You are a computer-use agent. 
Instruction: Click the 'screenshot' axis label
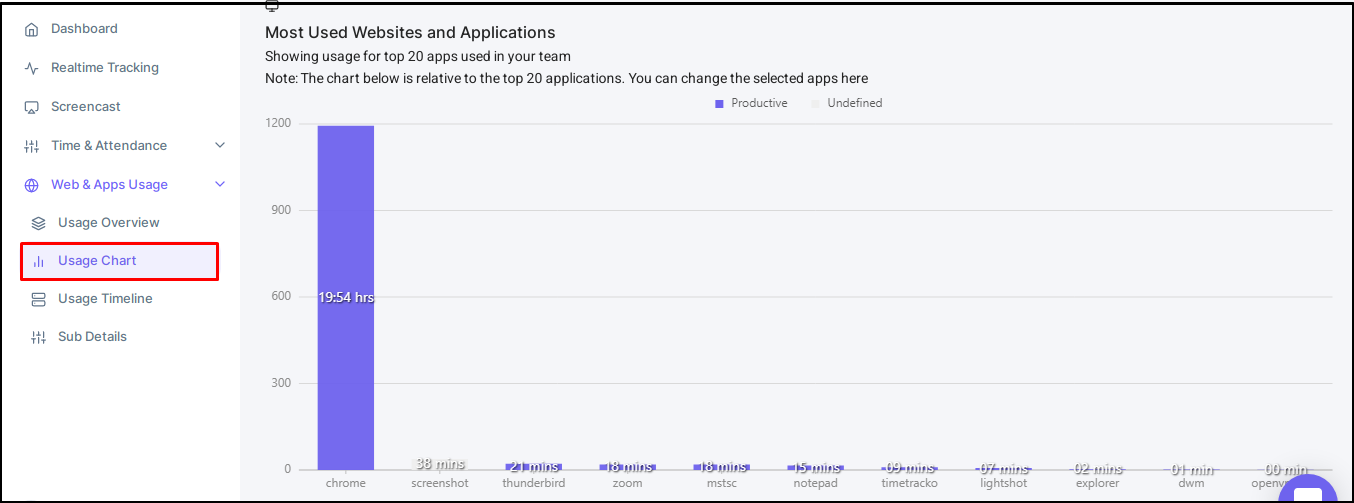(x=440, y=483)
